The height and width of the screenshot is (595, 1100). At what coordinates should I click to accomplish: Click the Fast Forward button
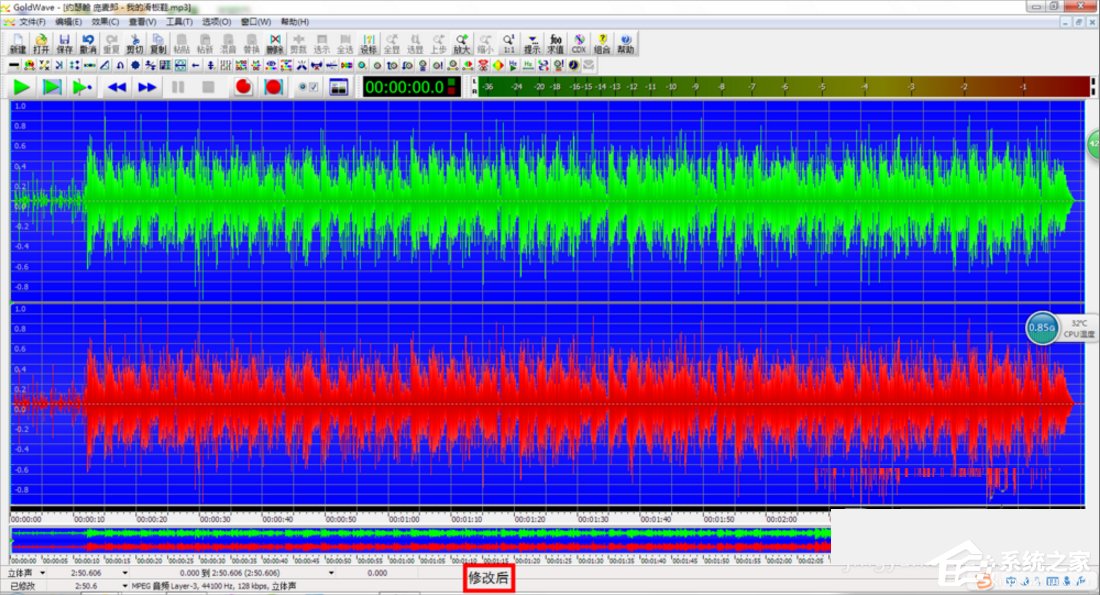147,87
